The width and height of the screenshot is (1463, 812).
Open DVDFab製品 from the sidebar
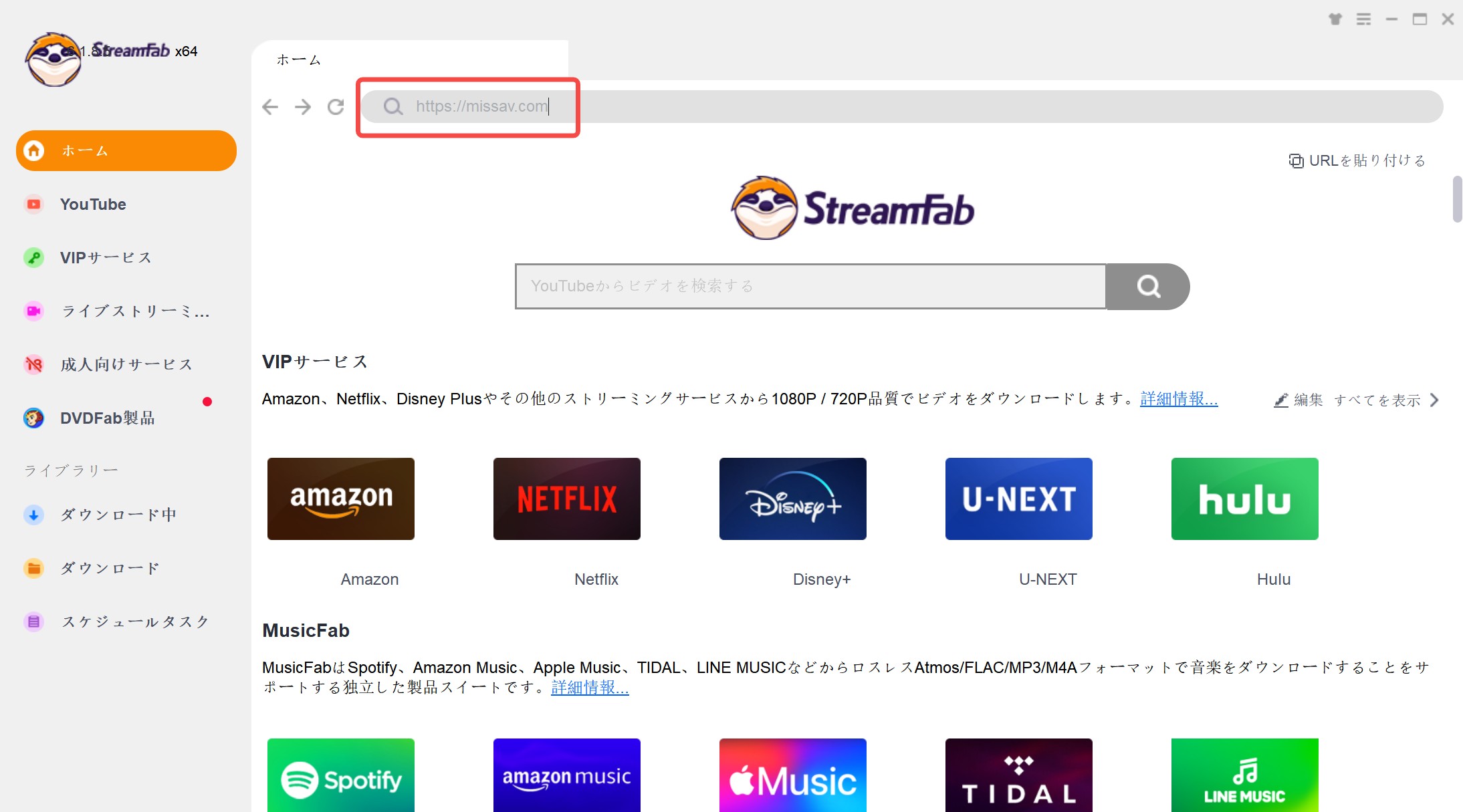coord(107,418)
